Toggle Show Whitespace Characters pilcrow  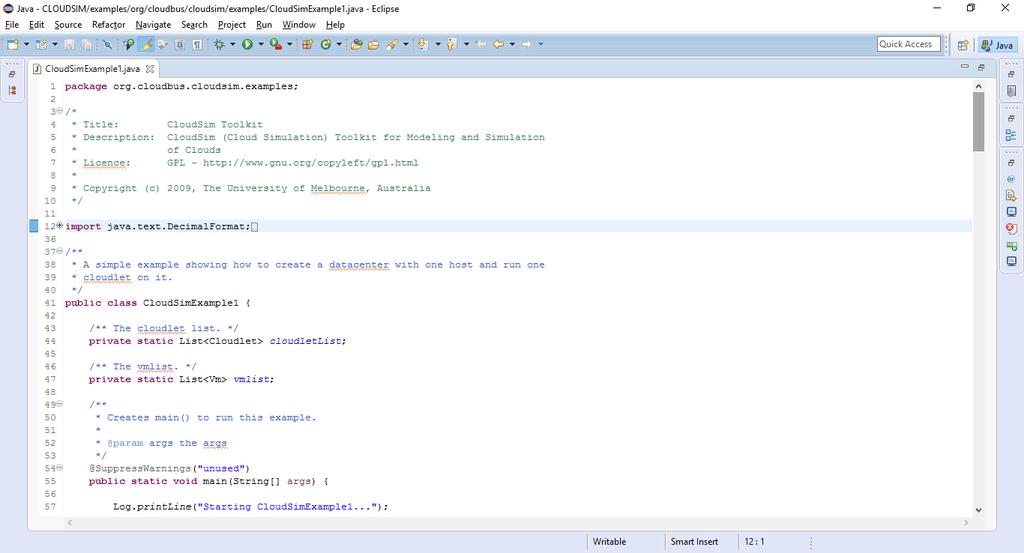point(197,44)
